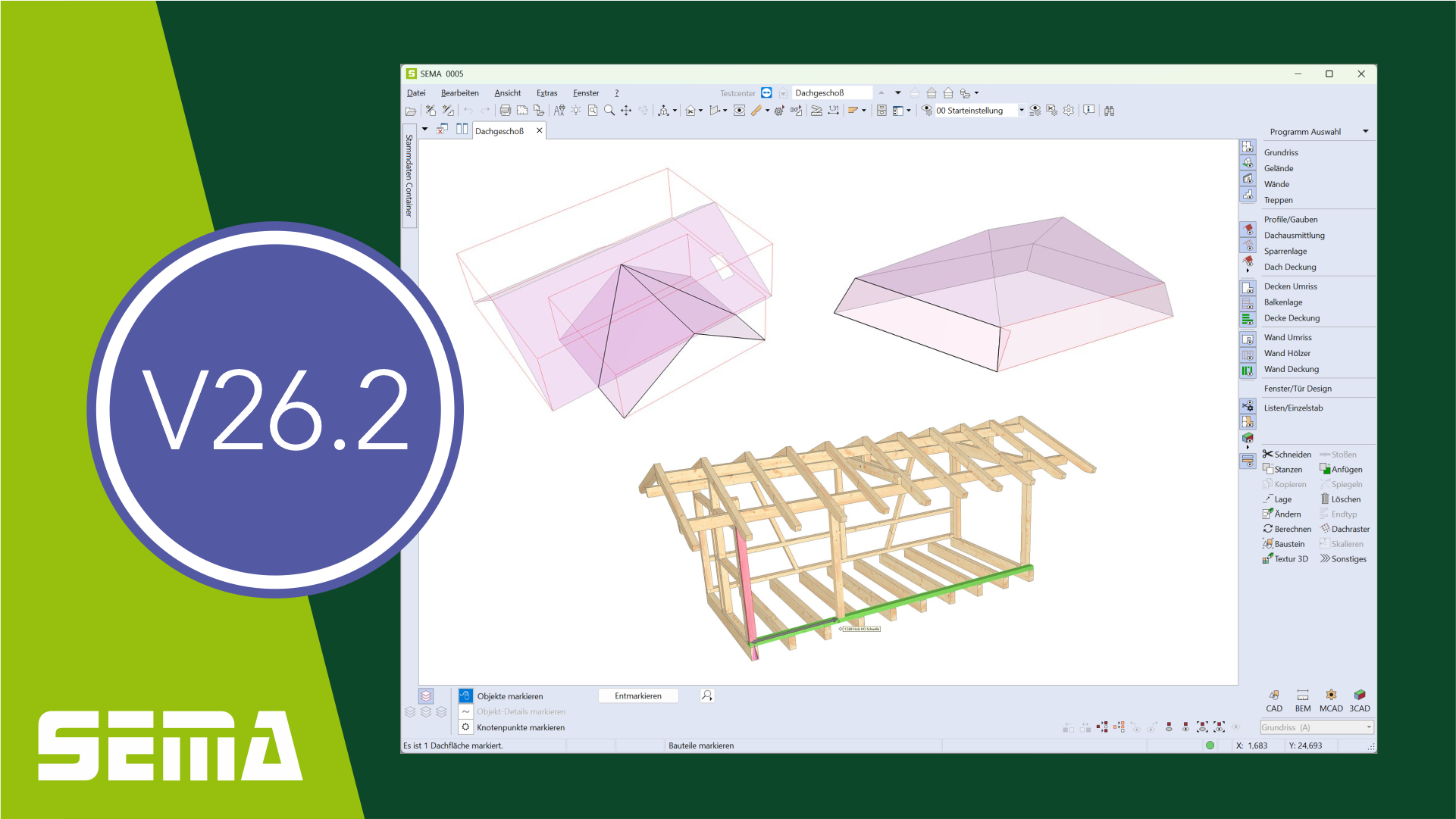Viewport: 1456px width, 819px height.
Task: Click the Löschen trash tool
Action: tap(1341, 499)
